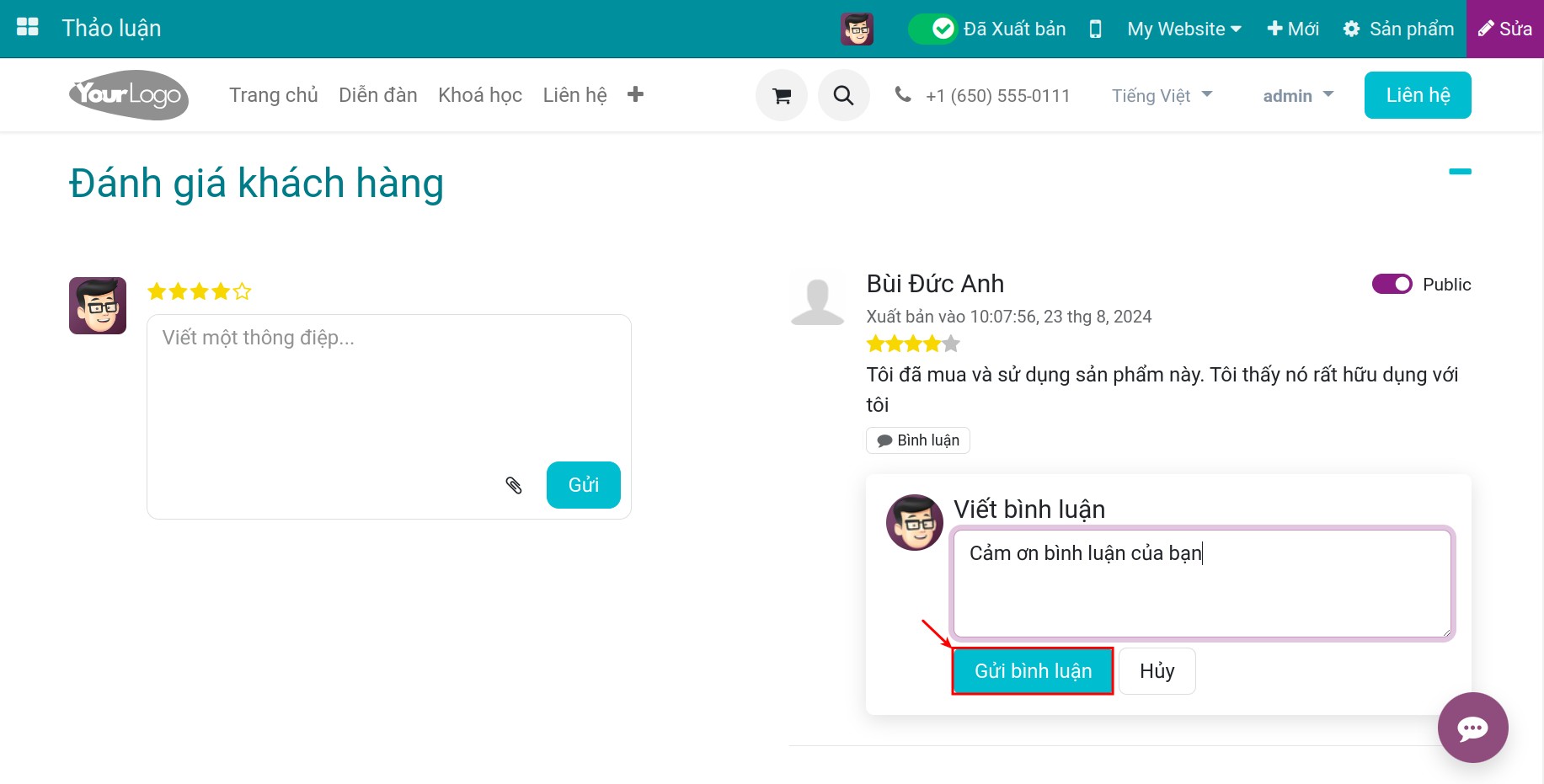Screen dimensions: 1544x784
Task: Open the Diễn đàn menu item
Action: pos(378,95)
